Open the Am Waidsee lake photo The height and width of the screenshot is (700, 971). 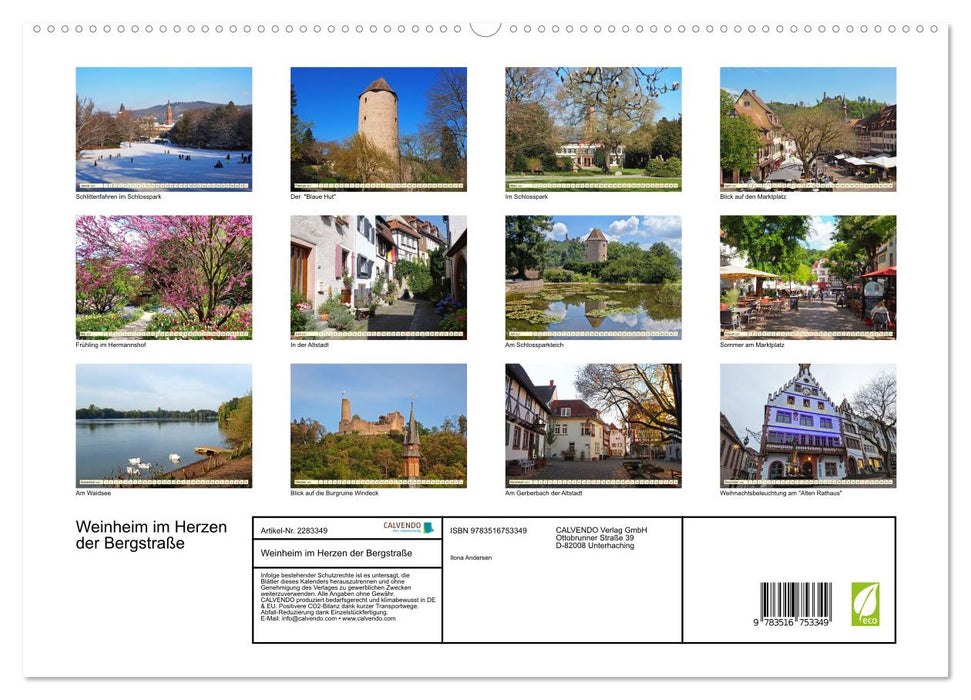coord(163,426)
